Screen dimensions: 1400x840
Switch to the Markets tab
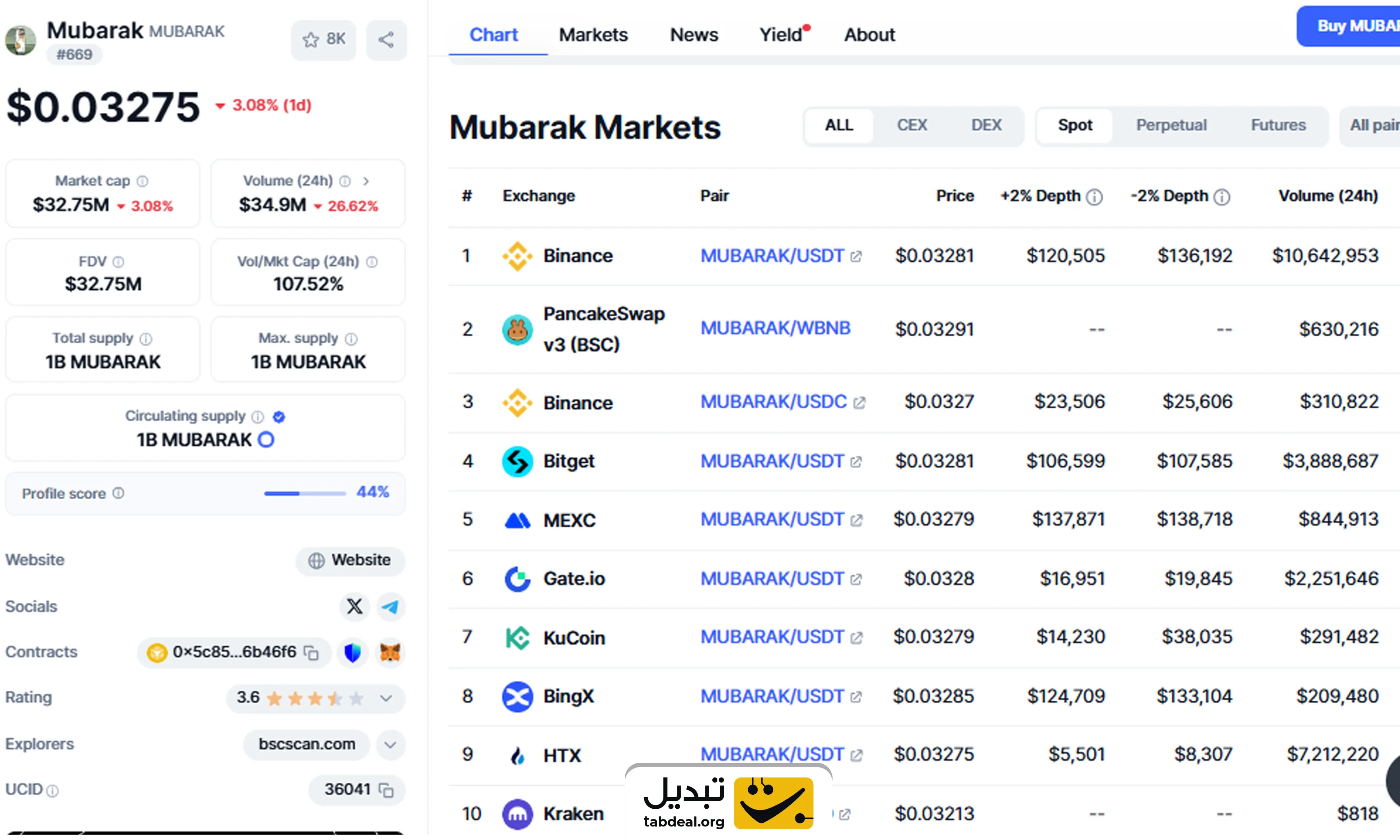(593, 35)
